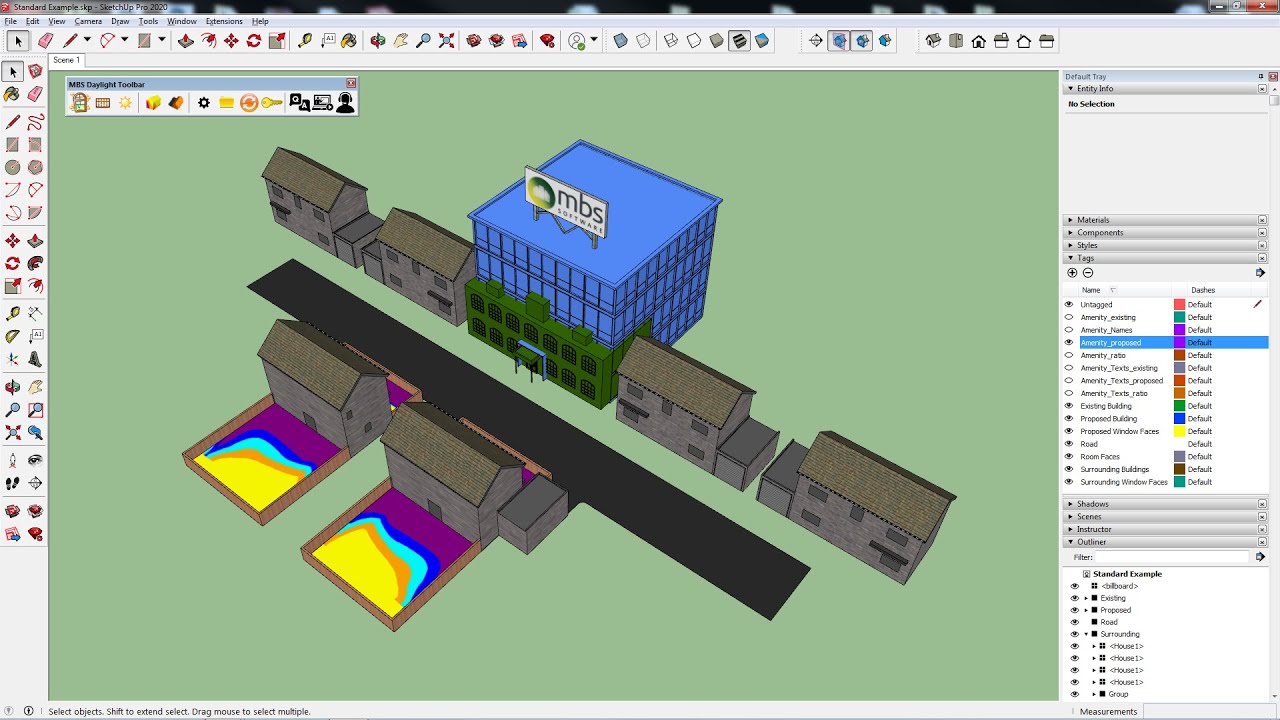Click Proposed Window Faces yellow swatch

pos(1179,431)
